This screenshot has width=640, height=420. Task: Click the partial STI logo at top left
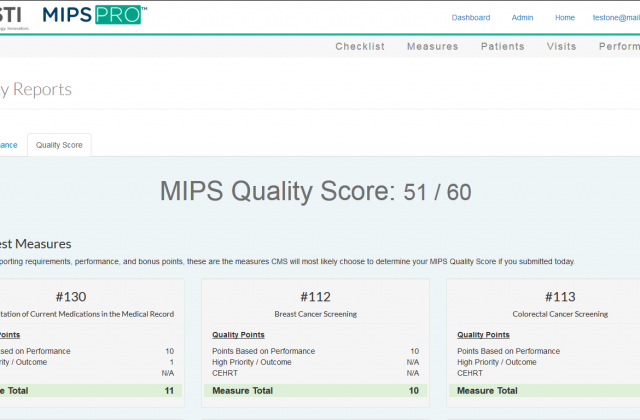(x=14, y=14)
